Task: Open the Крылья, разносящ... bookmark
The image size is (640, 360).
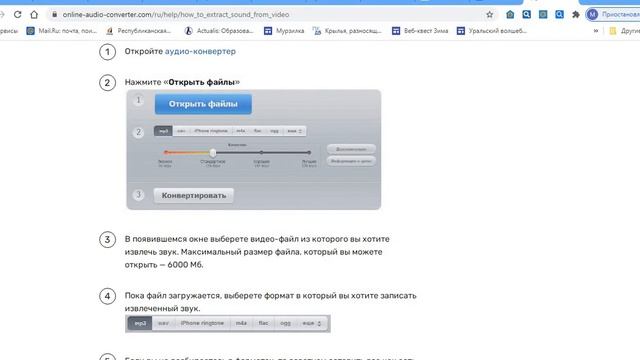Action: point(347,31)
